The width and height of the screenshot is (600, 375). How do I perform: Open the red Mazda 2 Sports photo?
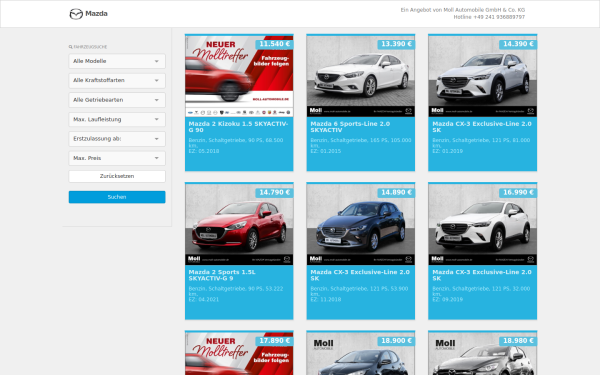coord(239,224)
